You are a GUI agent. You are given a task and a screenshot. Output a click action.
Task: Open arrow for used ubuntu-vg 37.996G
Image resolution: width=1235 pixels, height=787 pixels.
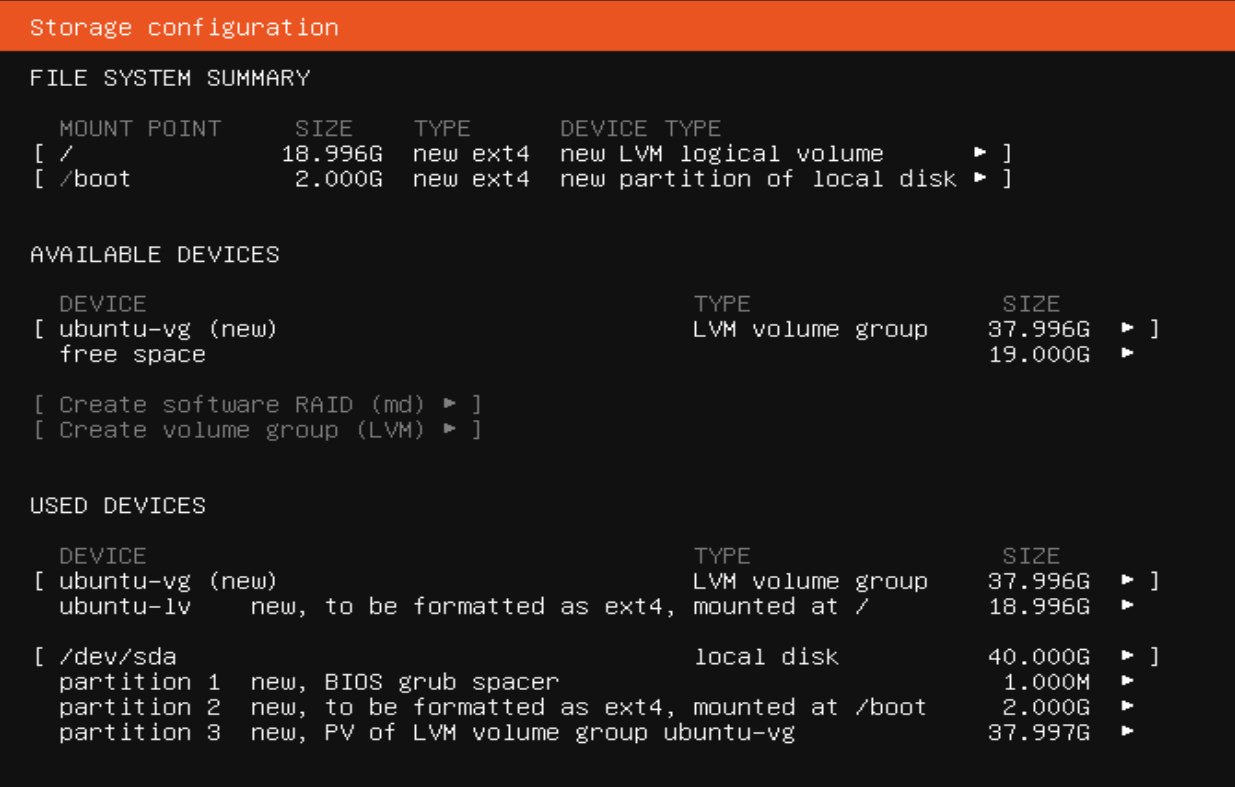pos(1128,580)
